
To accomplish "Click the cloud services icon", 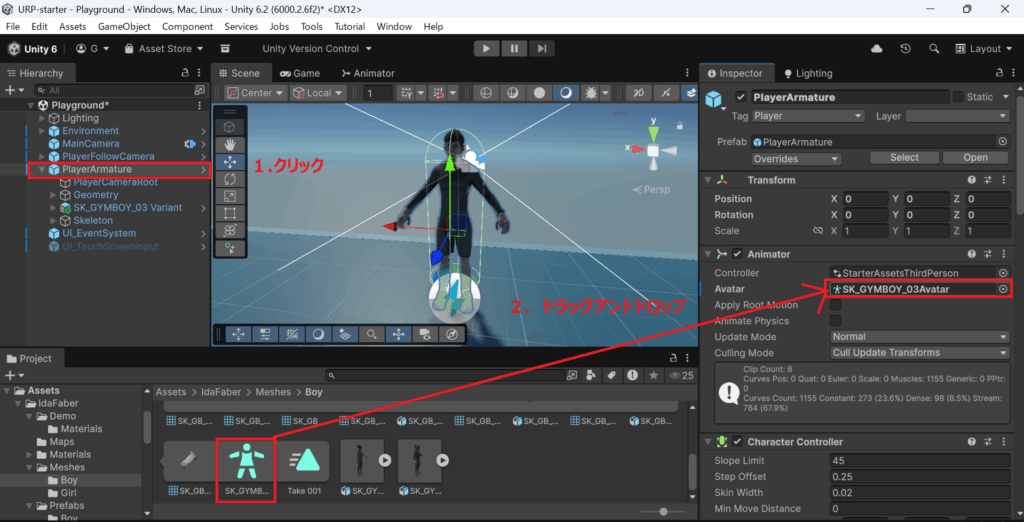I will [877, 48].
